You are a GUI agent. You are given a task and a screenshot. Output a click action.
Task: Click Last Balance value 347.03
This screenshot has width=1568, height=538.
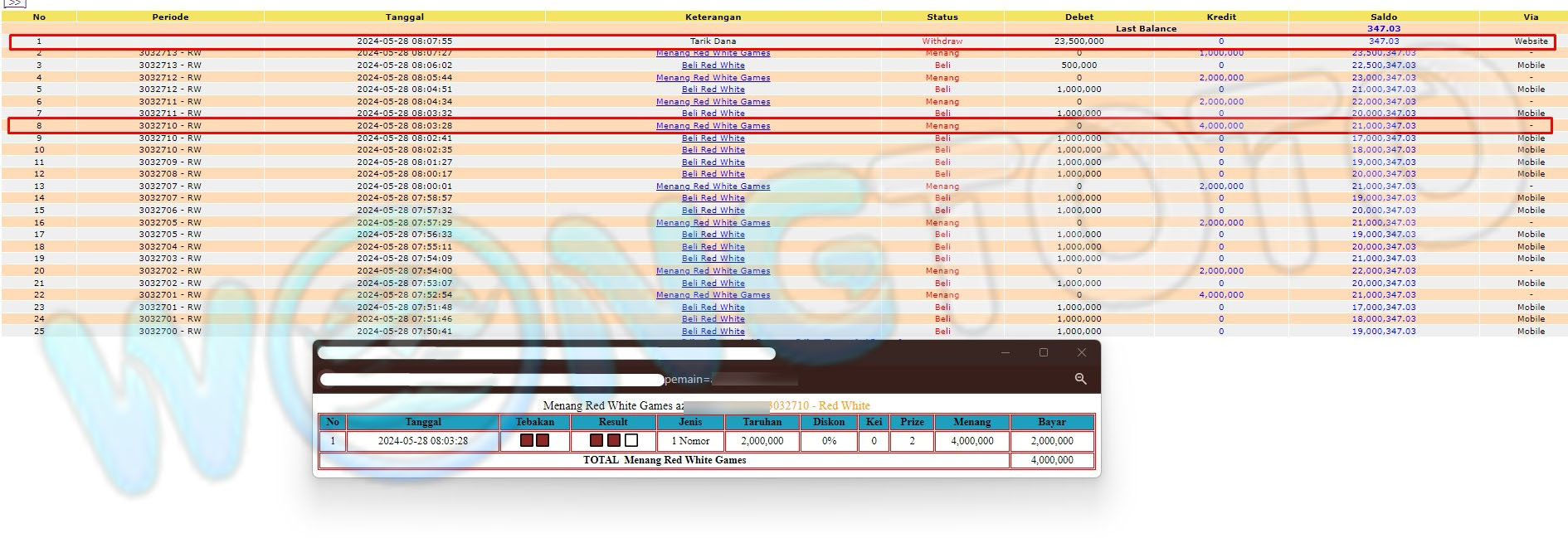(1383, 29)
